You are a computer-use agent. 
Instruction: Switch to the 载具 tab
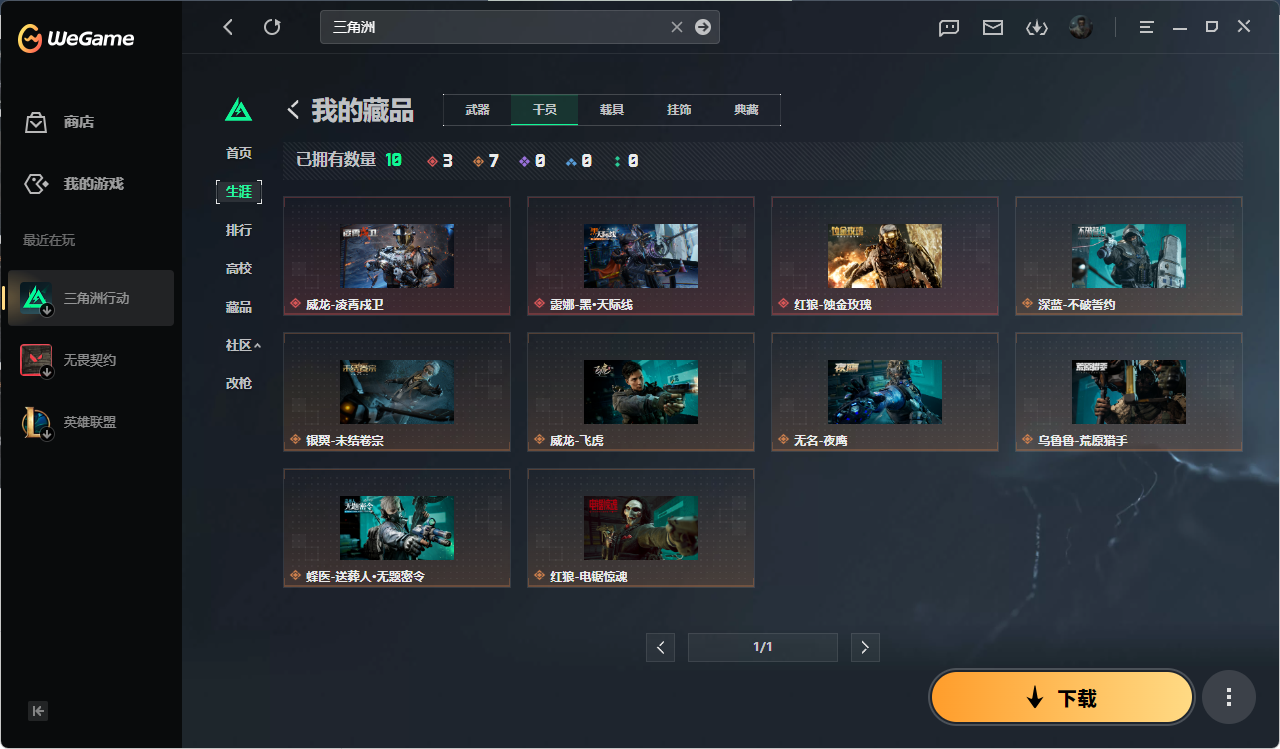pos(612,110)
